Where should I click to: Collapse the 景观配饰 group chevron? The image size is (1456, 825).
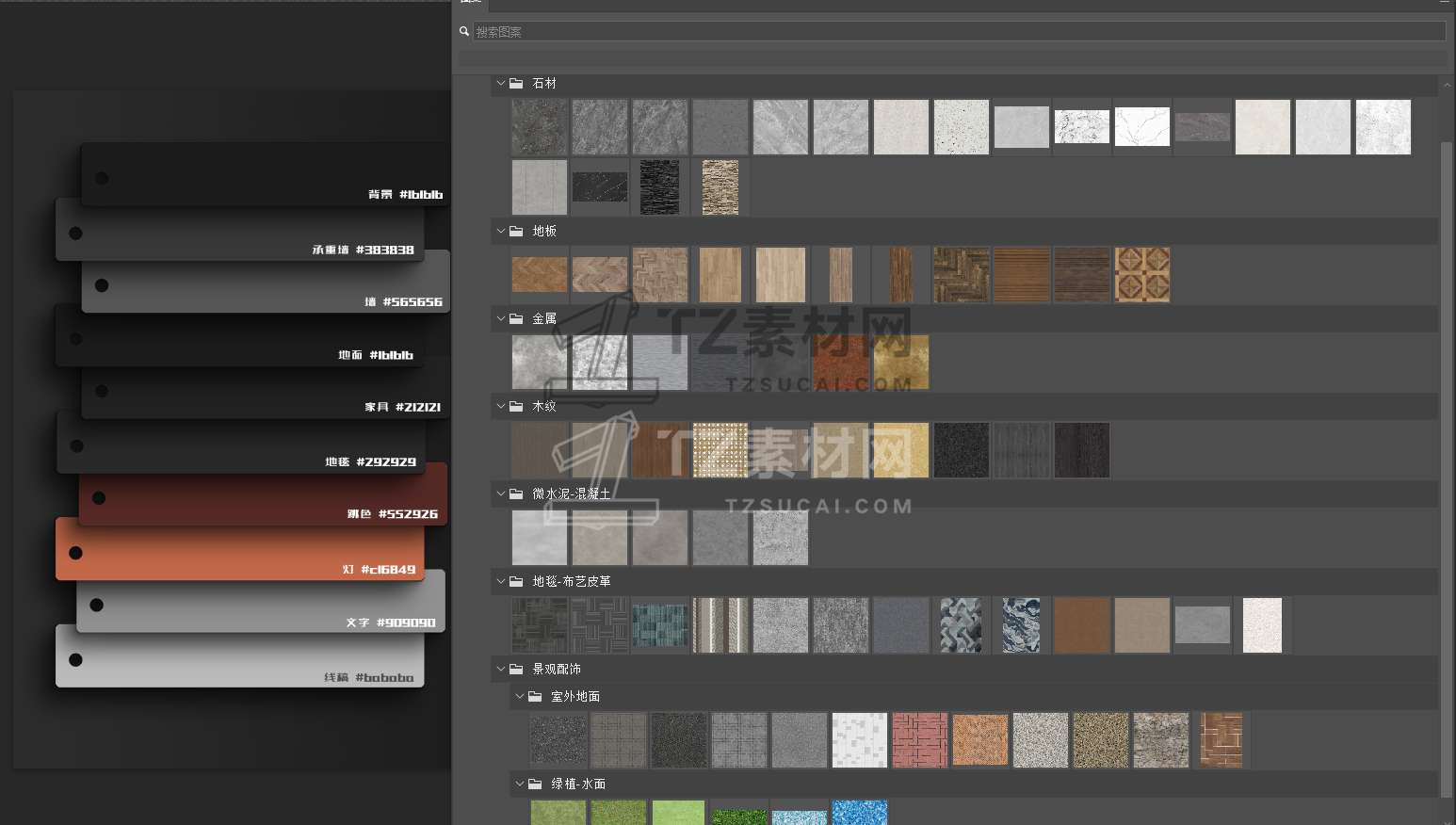point(501,669)
